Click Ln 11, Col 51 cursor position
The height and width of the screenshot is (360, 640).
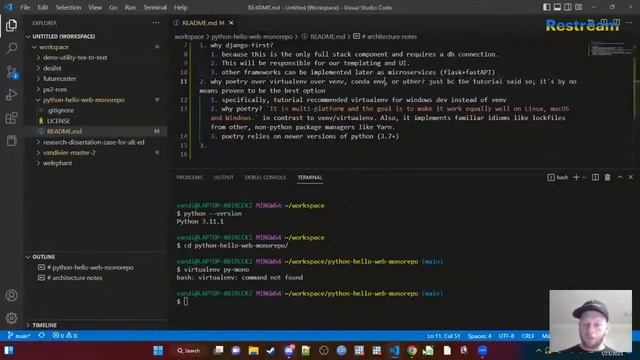[443, 336]
